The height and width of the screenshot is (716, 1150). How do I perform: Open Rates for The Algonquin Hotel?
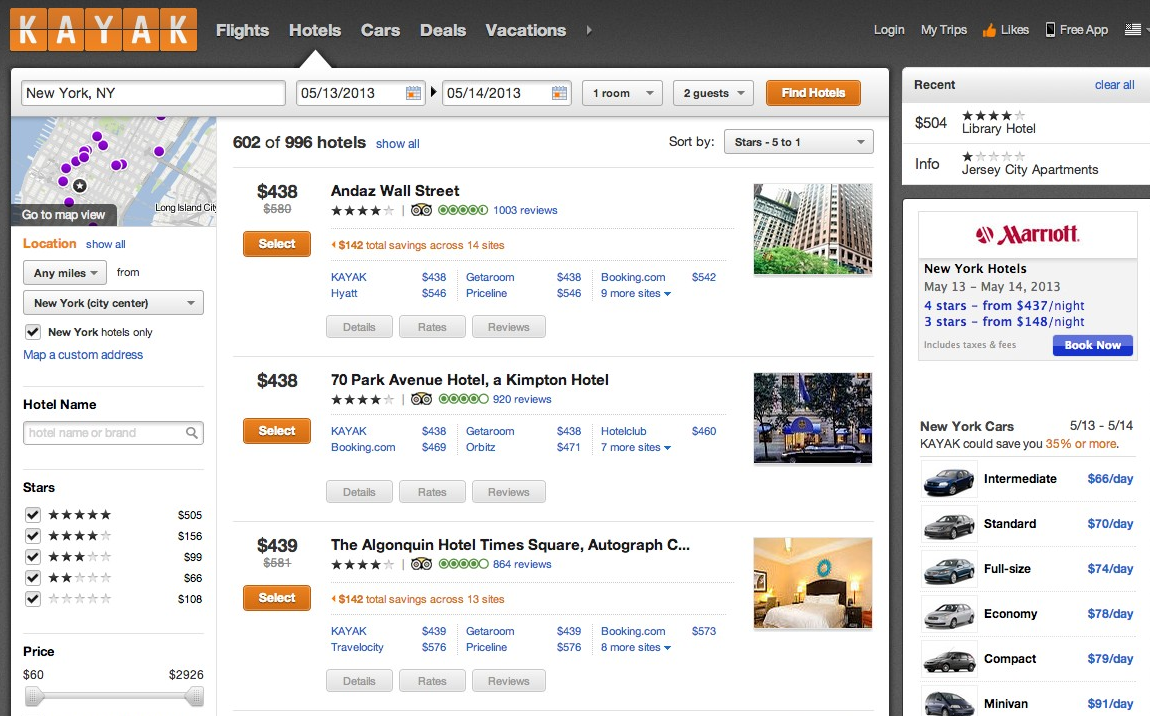click(432, 681)
